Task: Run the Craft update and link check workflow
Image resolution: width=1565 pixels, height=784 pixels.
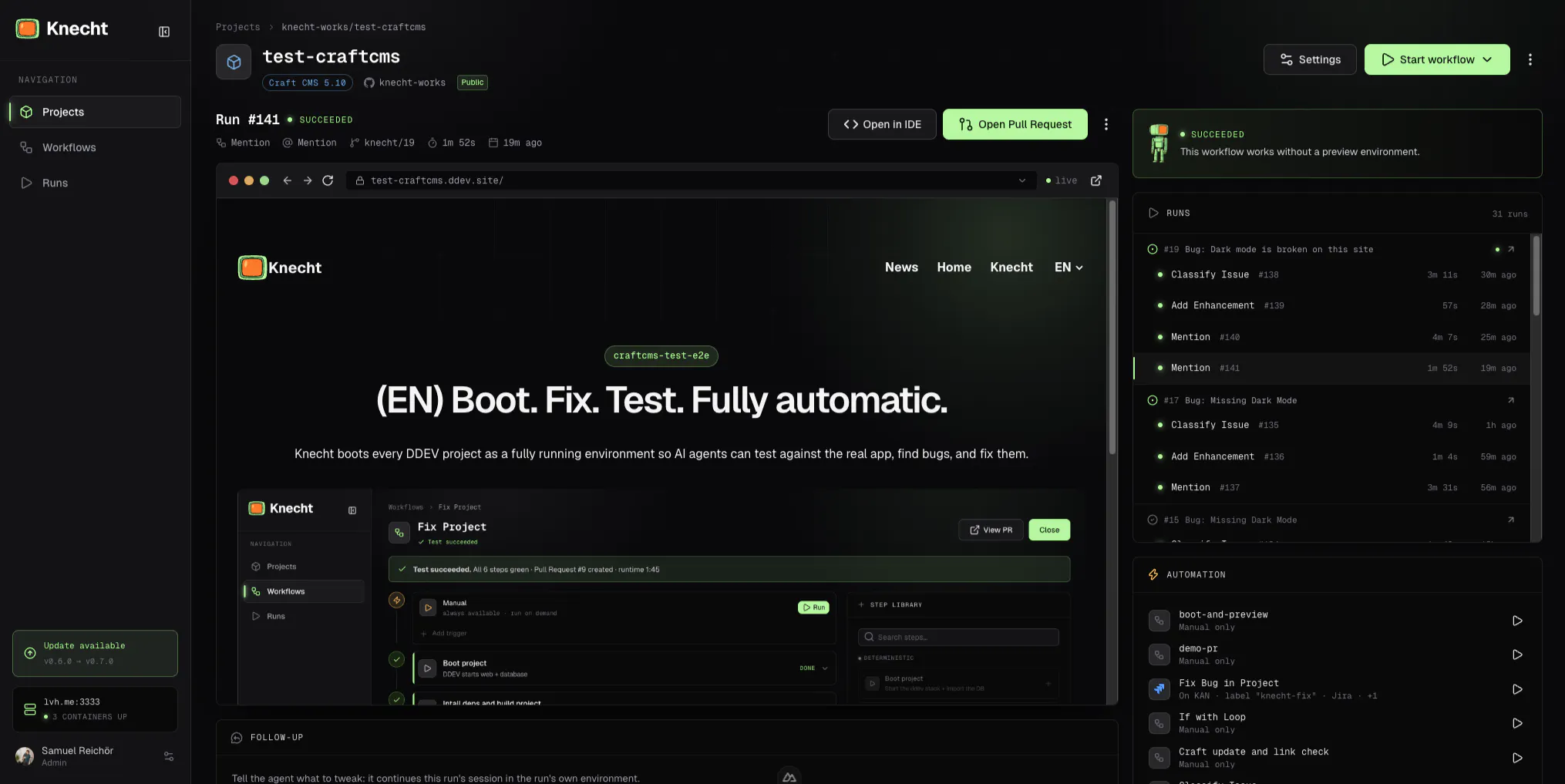Action: (x=1517, y=758)
